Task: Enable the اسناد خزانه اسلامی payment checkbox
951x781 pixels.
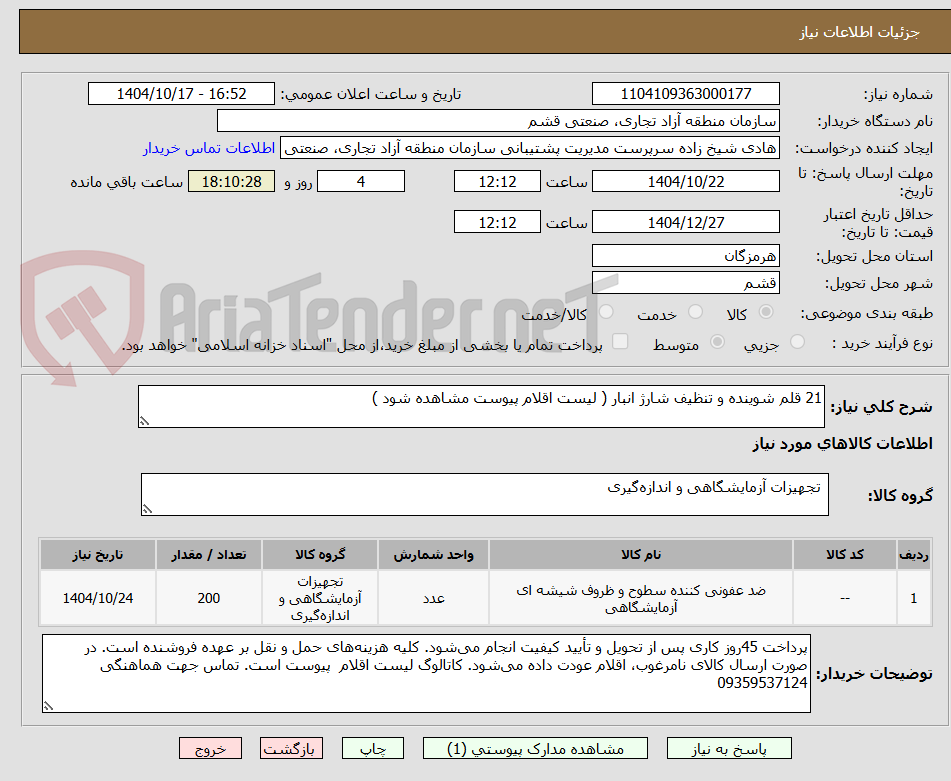Action: pos(620,342)
